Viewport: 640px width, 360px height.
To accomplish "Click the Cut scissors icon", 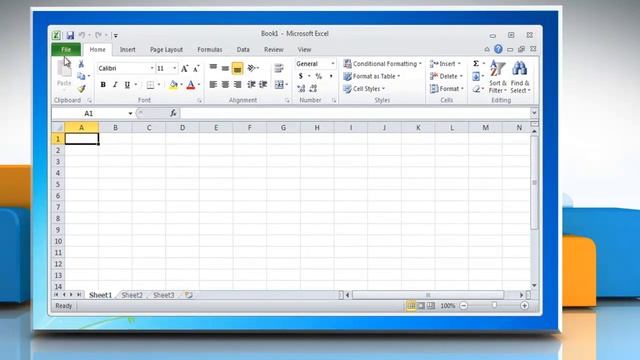I will click(x=81, y=64).
